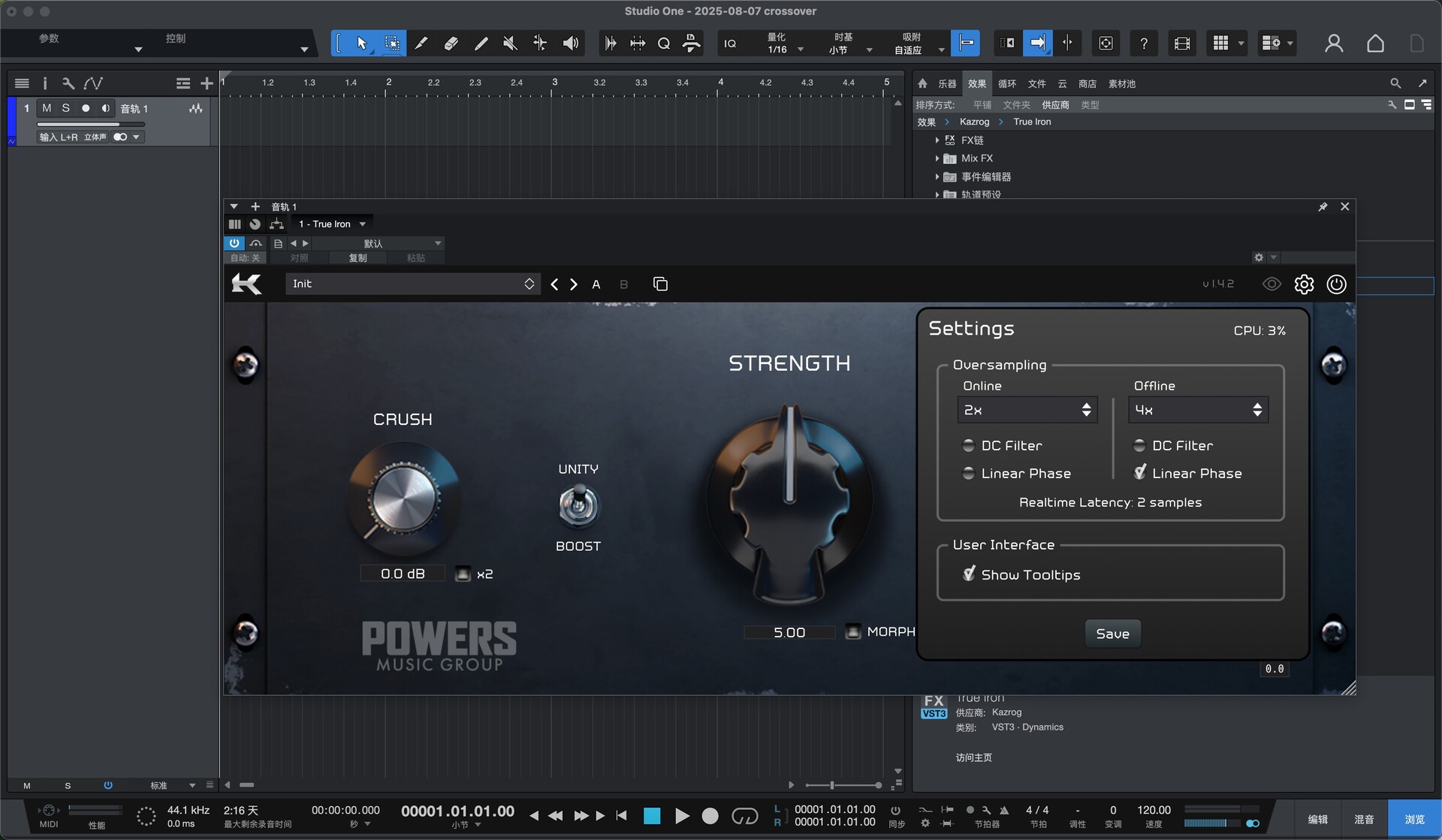Click the STRENGTH 5.00 value field

[x=789, y=632]
